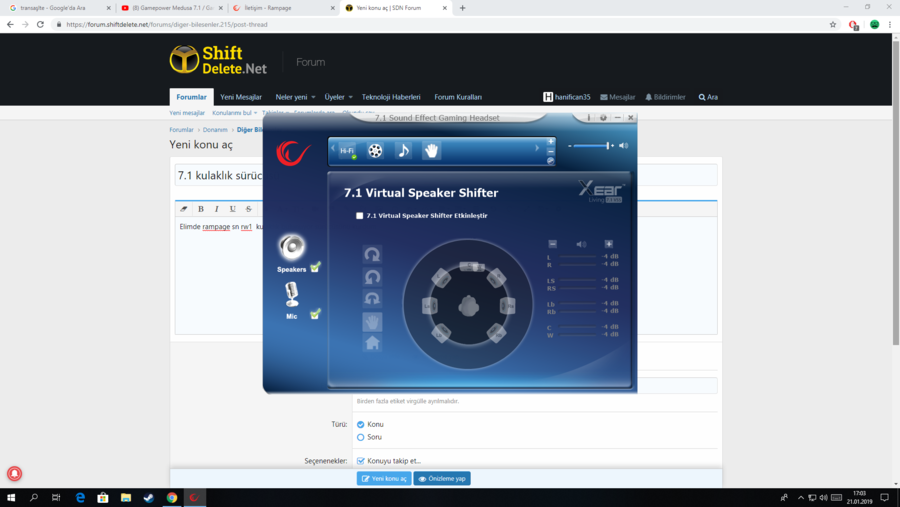The width and height of the screenshot is (900, 507).
Task: Open Forum Kuralları link
Action: tap(458, 97)
